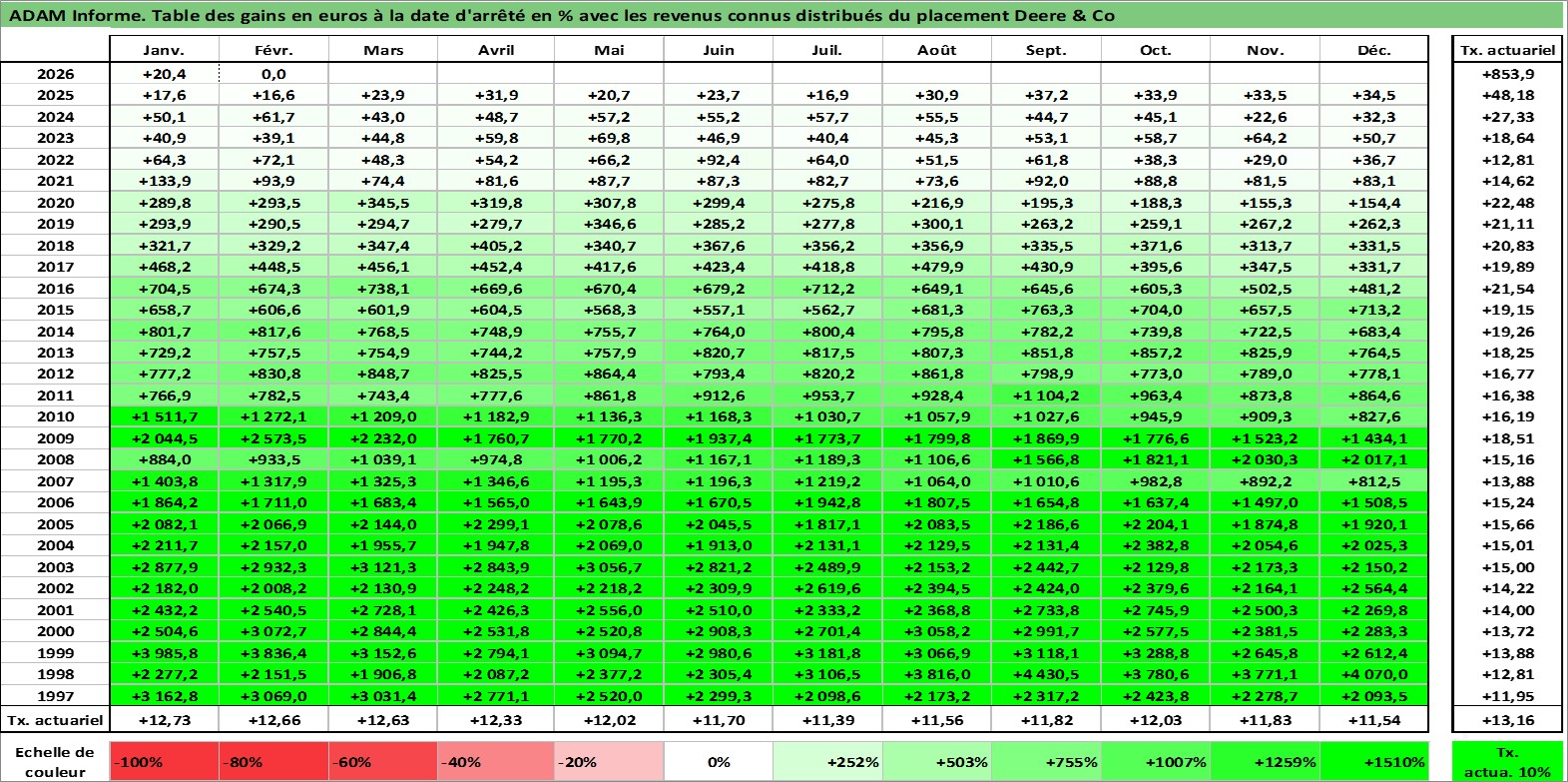Select the +2 382,8 cell in Oct. 2004
This screenshot has width=1568, height=782.
click(1156, 545)
